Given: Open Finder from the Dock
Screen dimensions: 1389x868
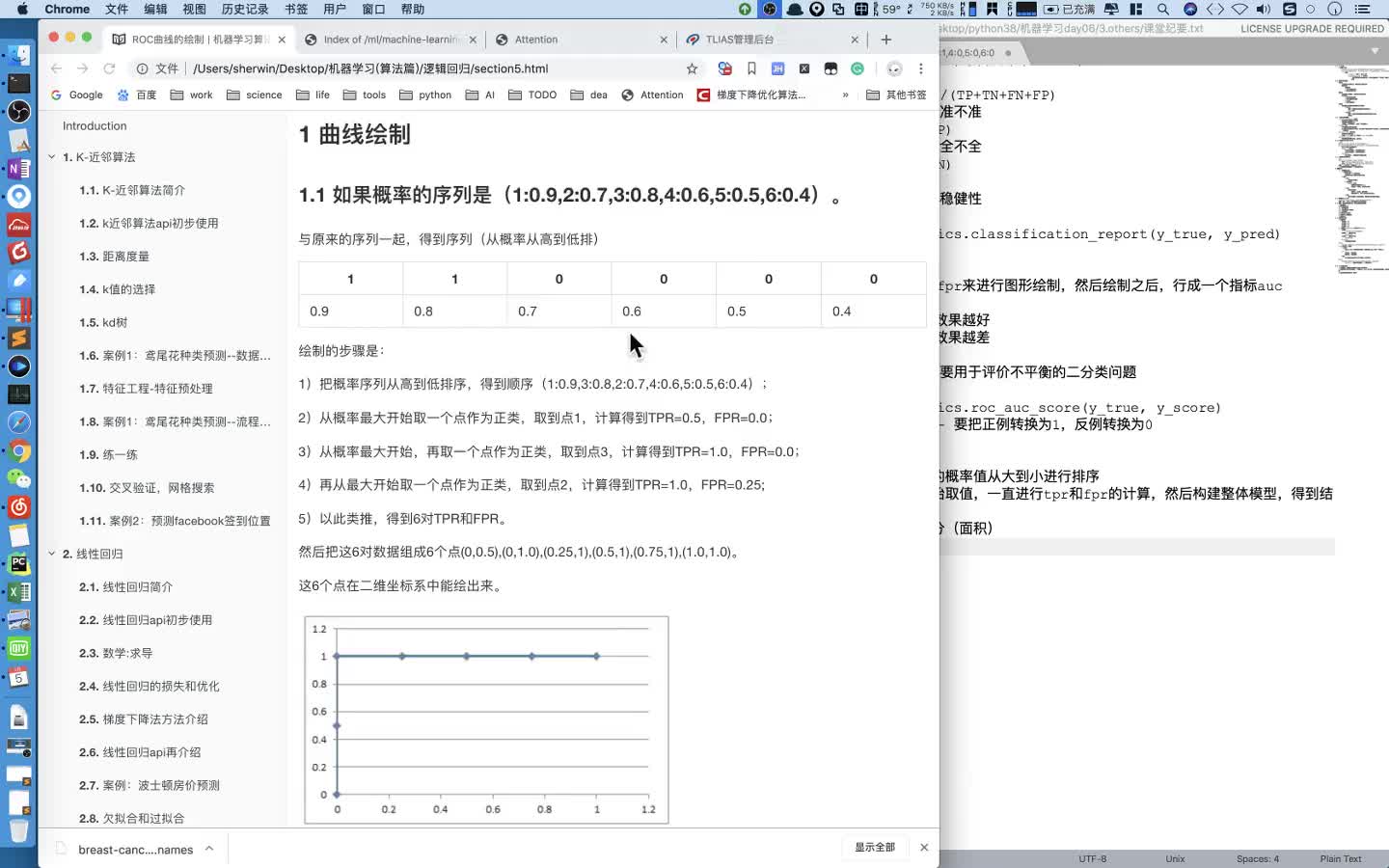Looking at the screenshot, I should pos(19,55).
